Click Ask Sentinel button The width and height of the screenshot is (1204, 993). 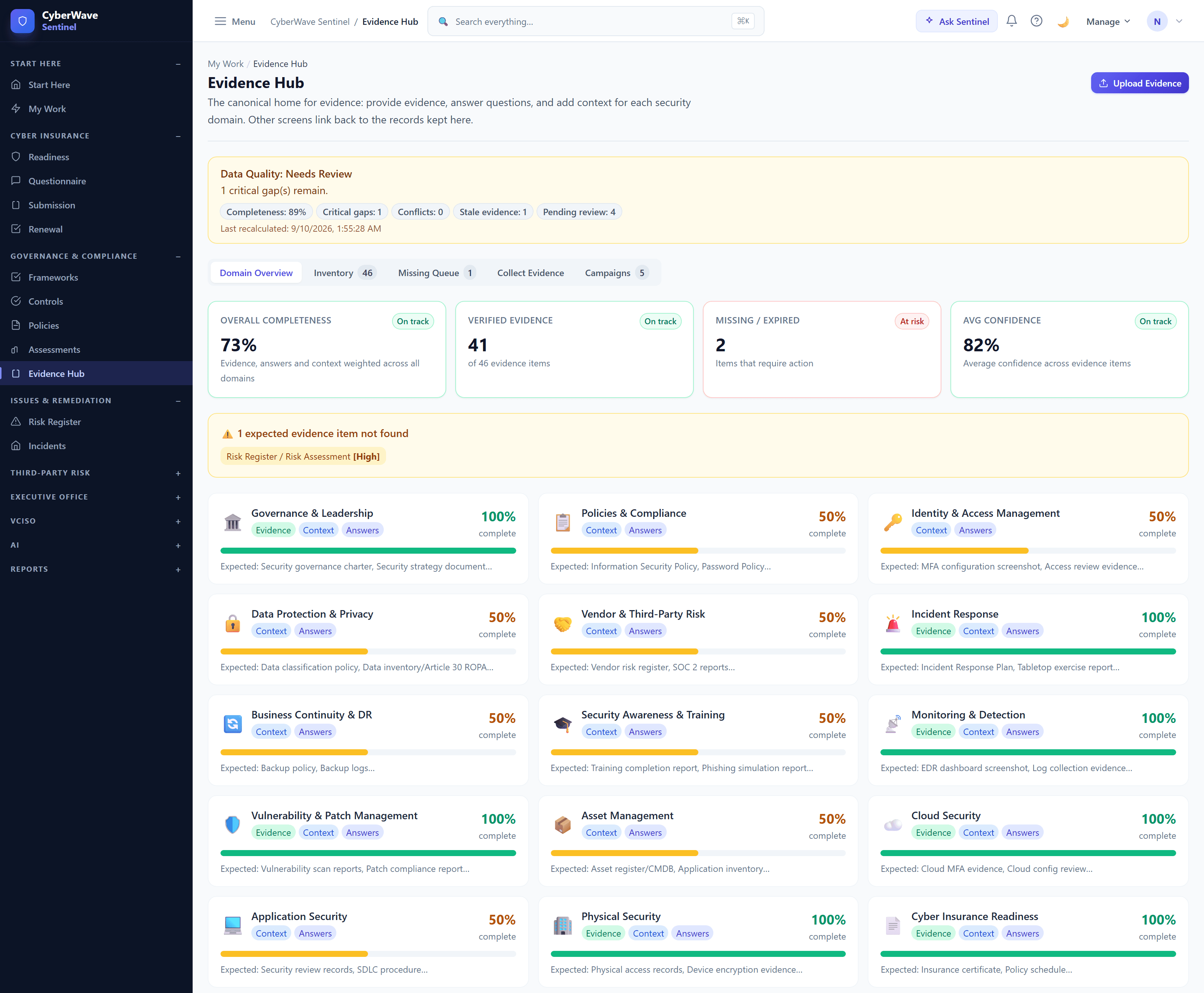tap(956, 21)
